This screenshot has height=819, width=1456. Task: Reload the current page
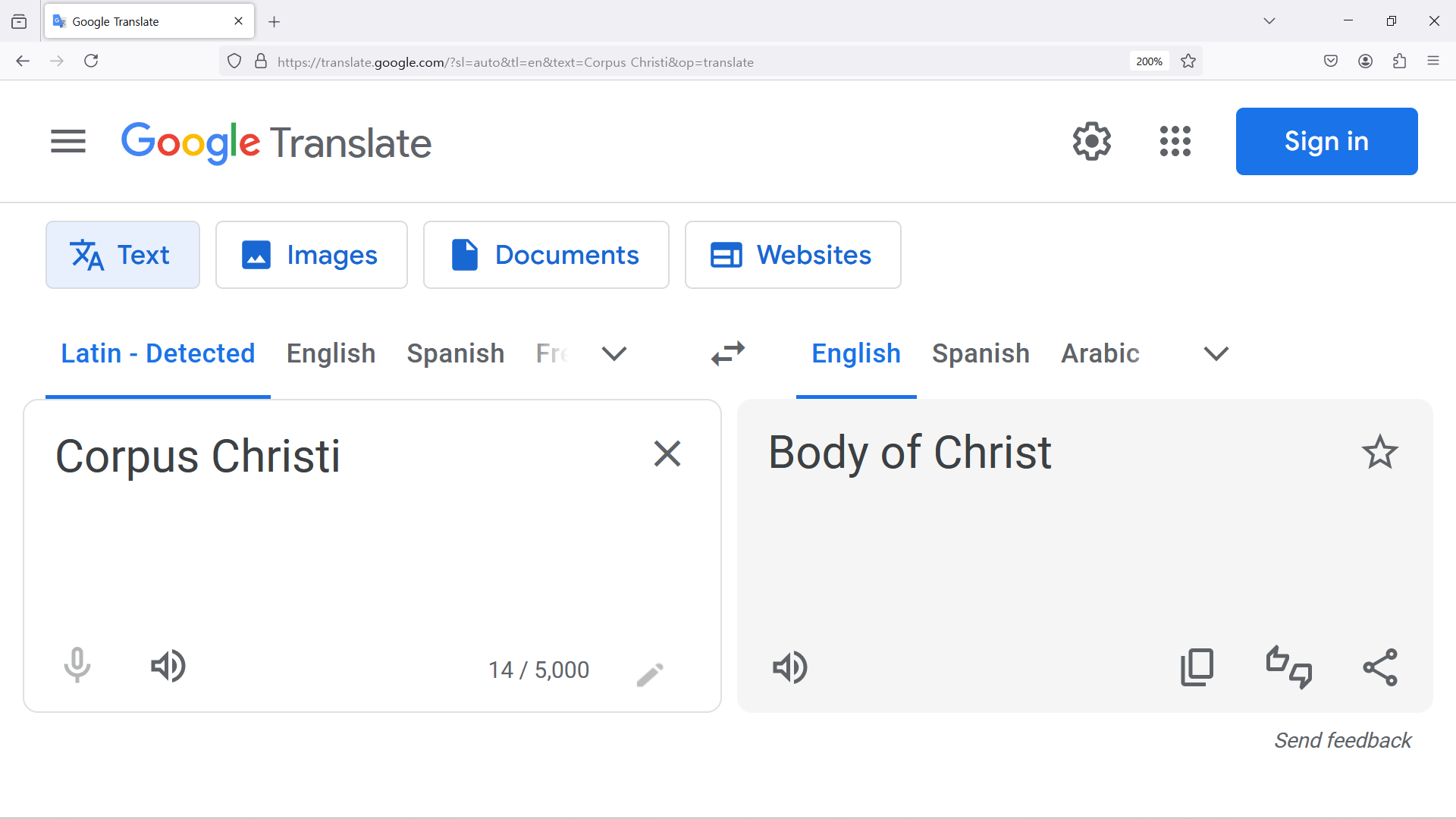click(x=91, y=61)
